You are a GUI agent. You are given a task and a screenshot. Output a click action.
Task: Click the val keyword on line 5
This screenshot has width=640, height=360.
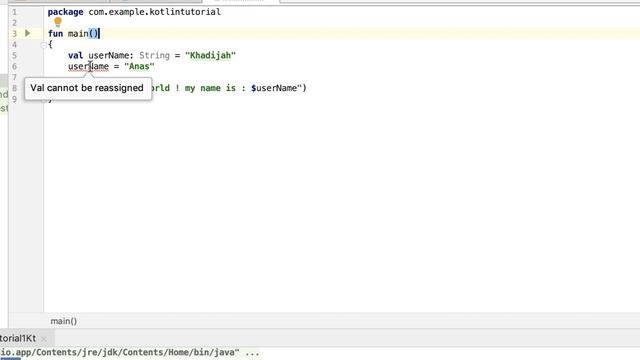(x=76, y=55)
